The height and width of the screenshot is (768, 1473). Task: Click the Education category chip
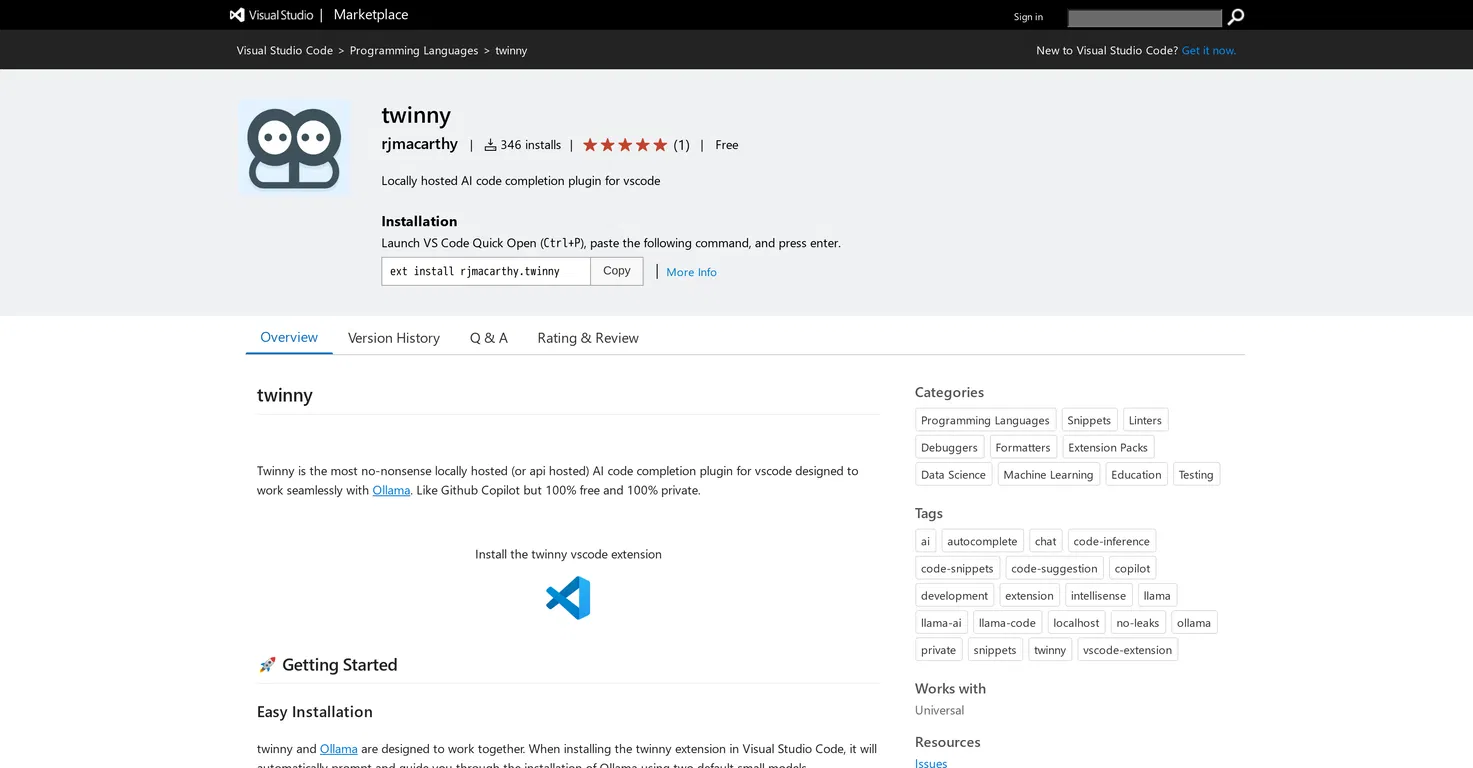1136,474
